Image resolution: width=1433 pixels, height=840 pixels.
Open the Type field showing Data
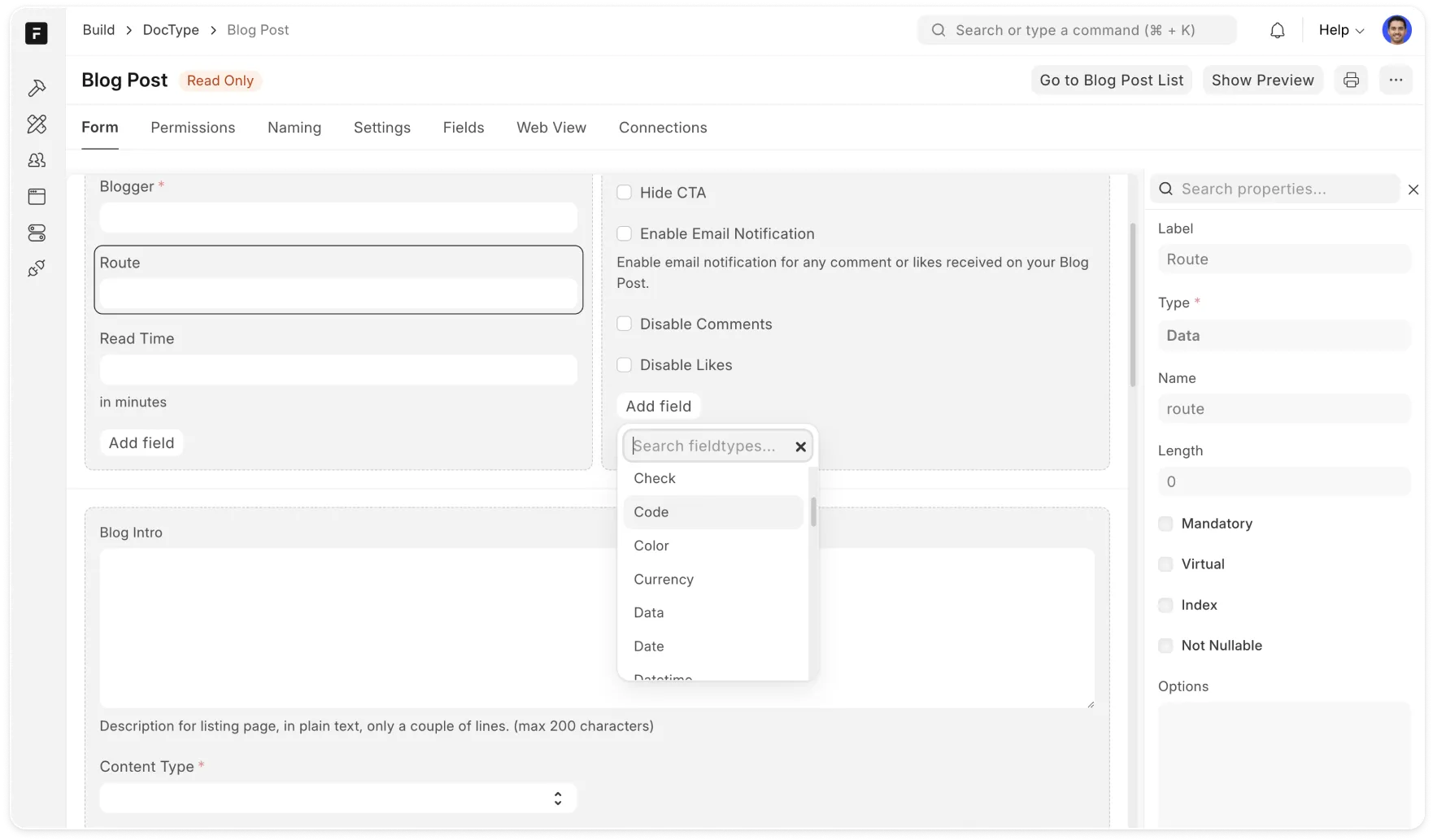click(1283, 336)
